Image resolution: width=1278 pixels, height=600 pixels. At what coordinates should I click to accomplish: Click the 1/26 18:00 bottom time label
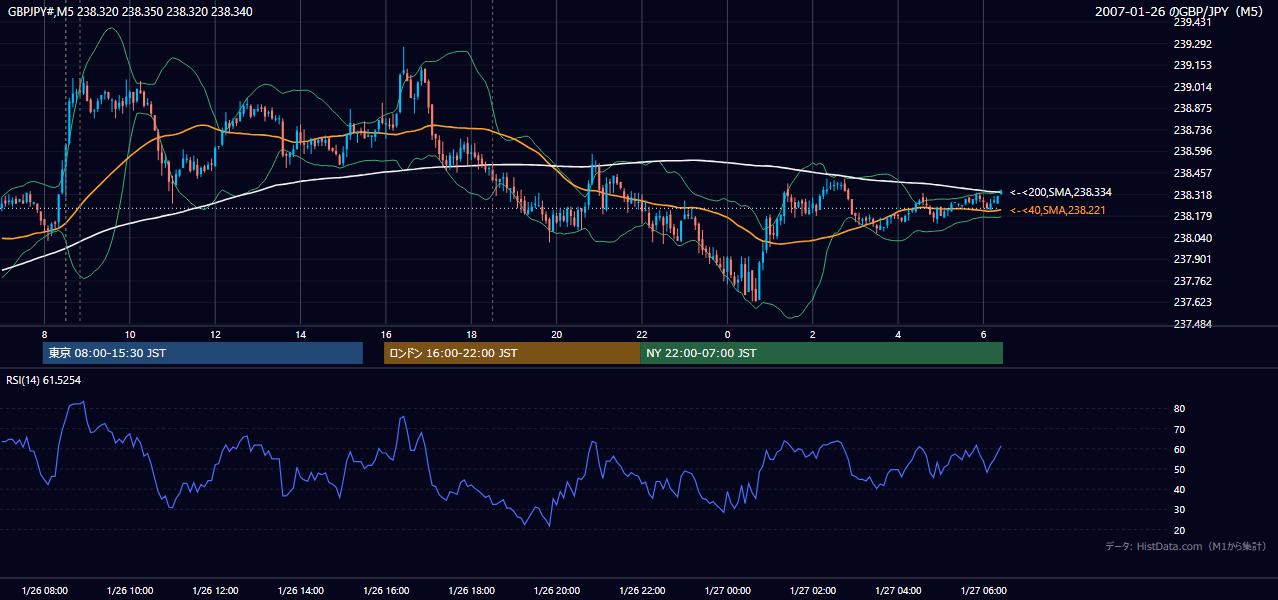pyautogui.click(x=471, y=591)
